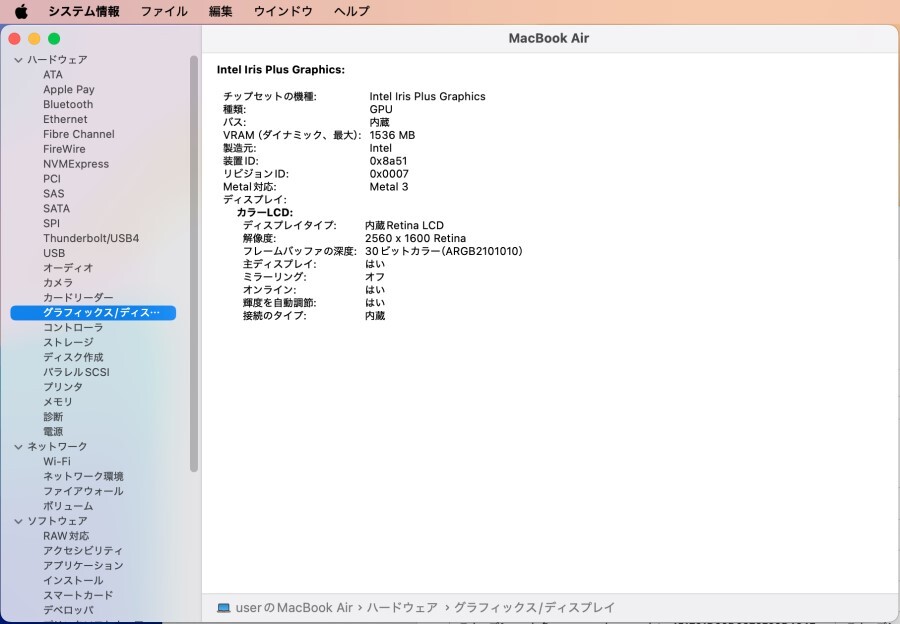Open the ヘルプ menu
This screenshot has width=900, height=624.
tap(351, 11)
